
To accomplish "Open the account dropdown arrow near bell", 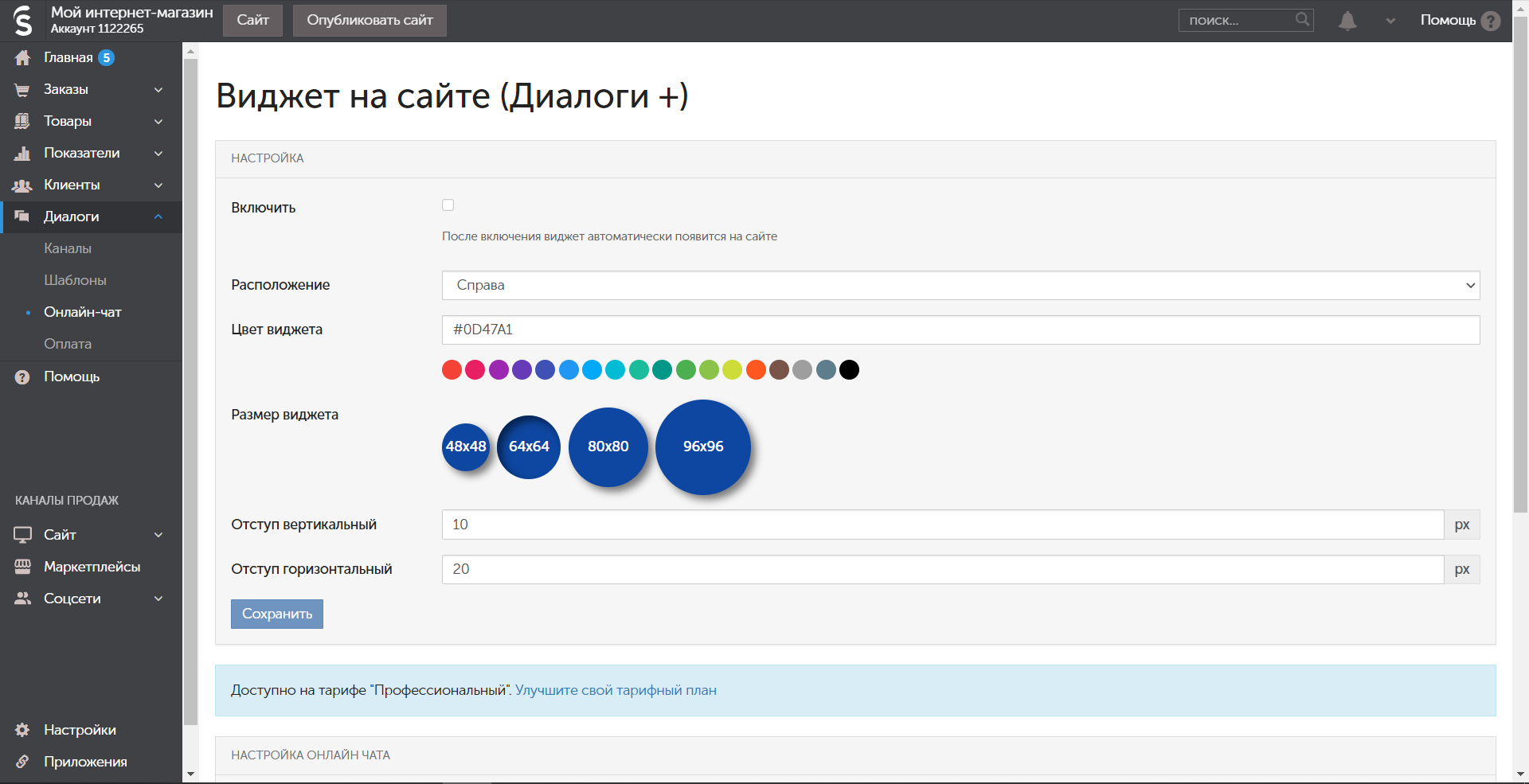I will coord(1390,21).
